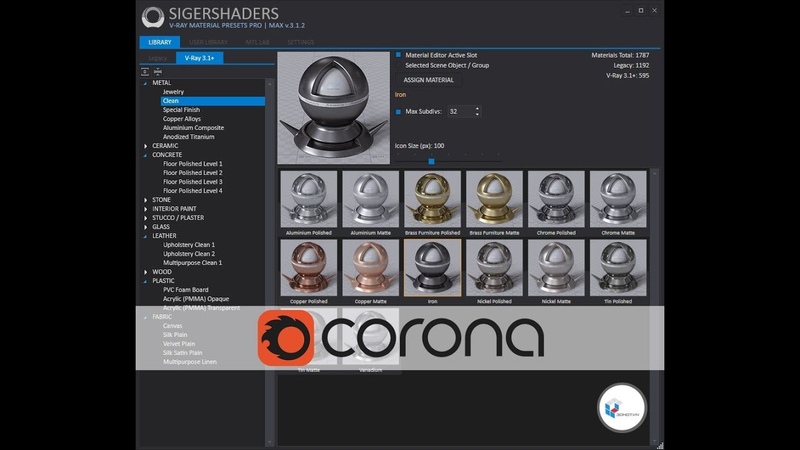
Task: Enable Material Editor Active Slot option
Action: pos(398,55)
